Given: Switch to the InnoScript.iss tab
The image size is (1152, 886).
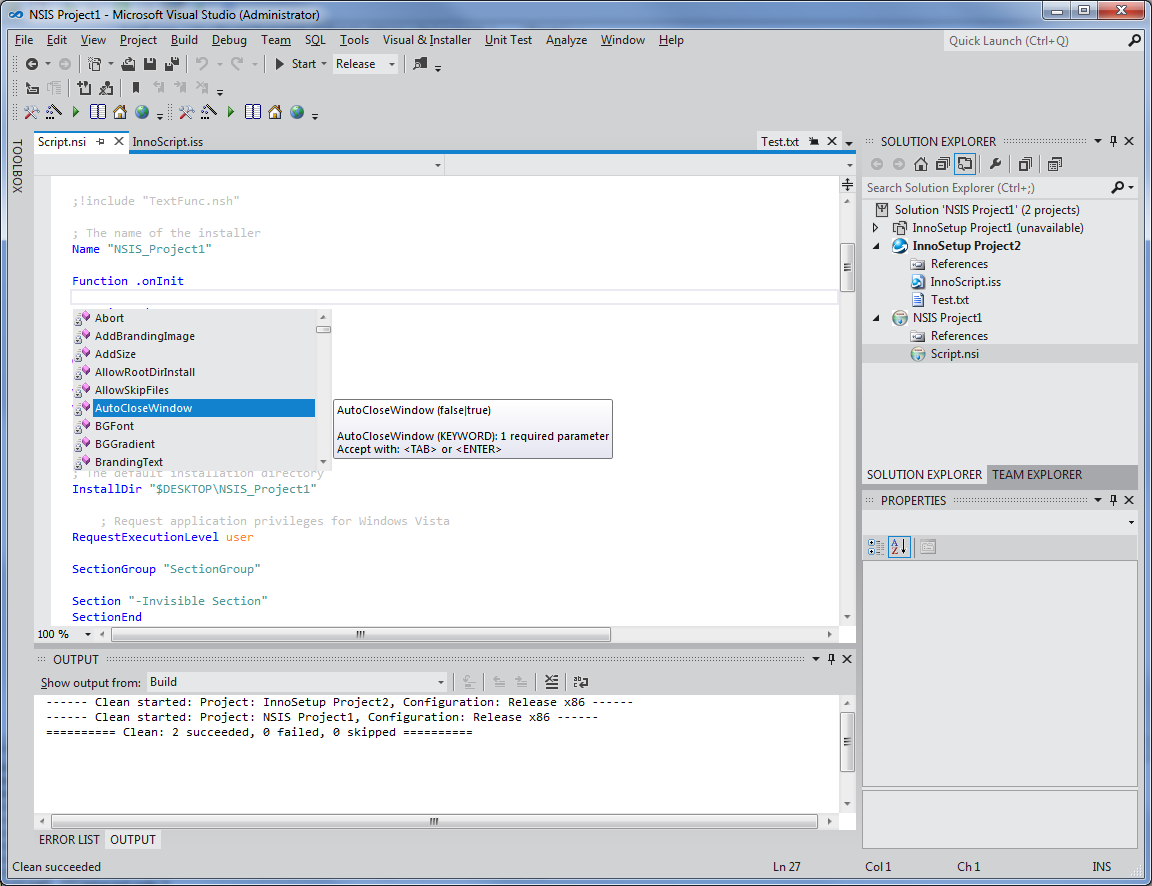Looking at the screenshot, I should tap(168, 142).
